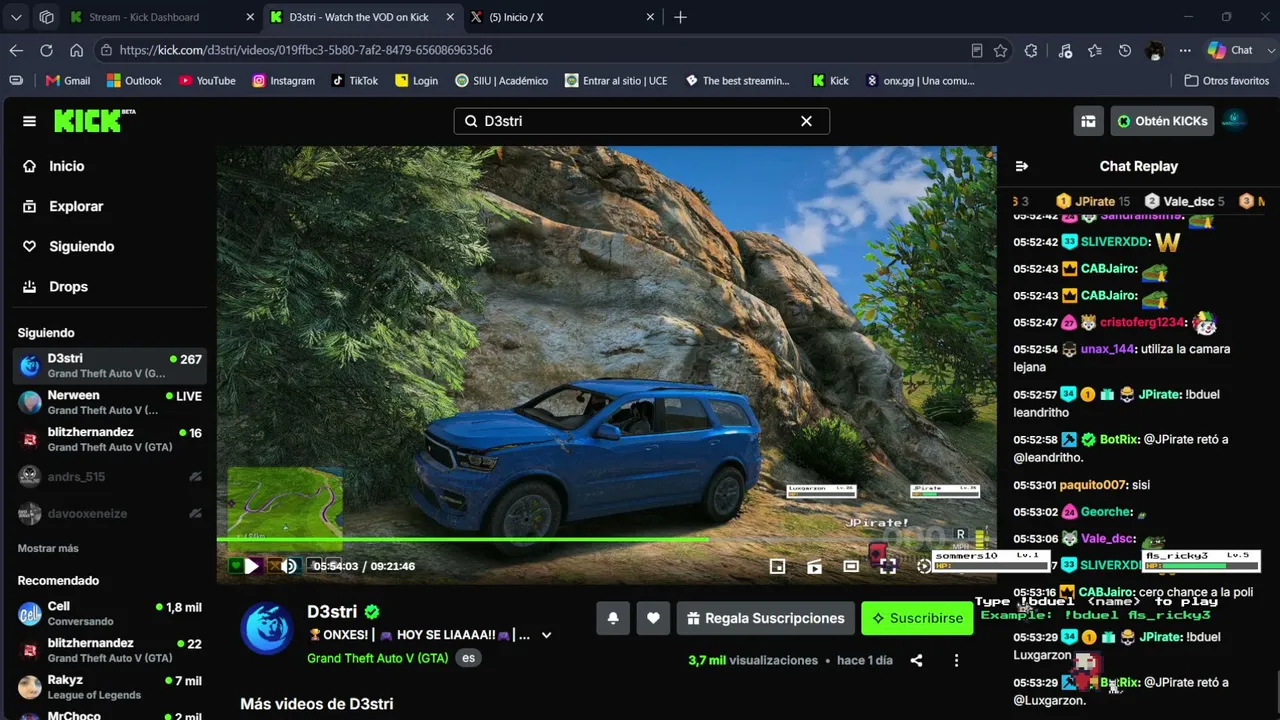Open TikTok bookmark
The width and height of the screenshot is (1280, 720).
tap(355, 81)
